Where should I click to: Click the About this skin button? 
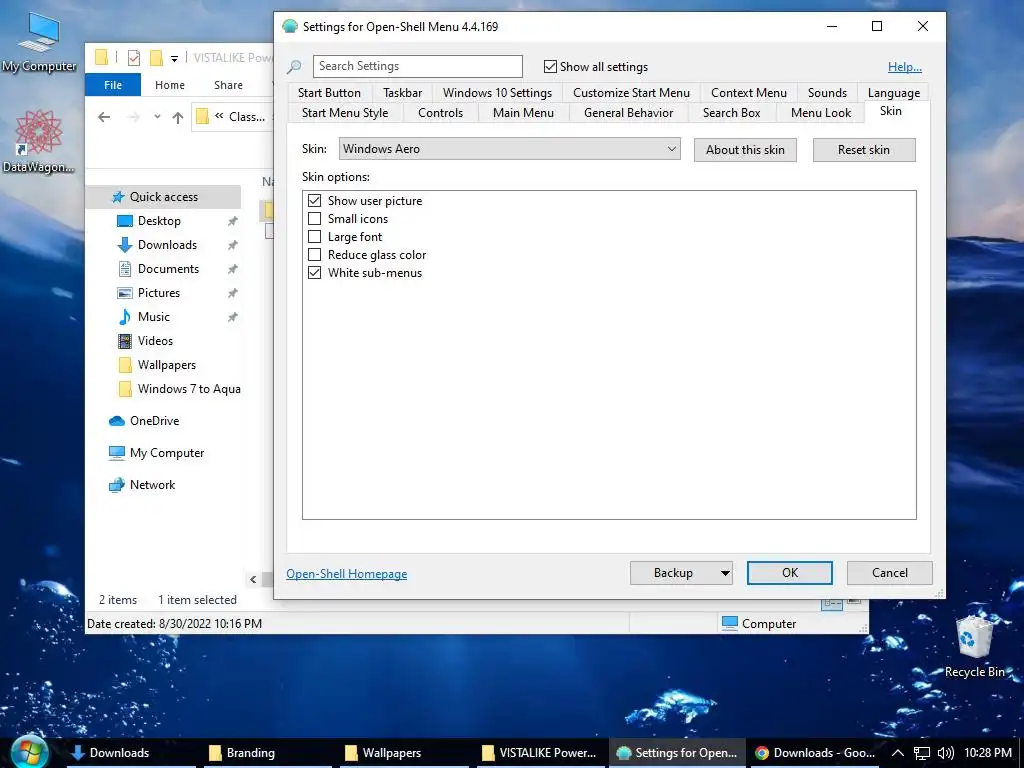click(x=745, y=150)
